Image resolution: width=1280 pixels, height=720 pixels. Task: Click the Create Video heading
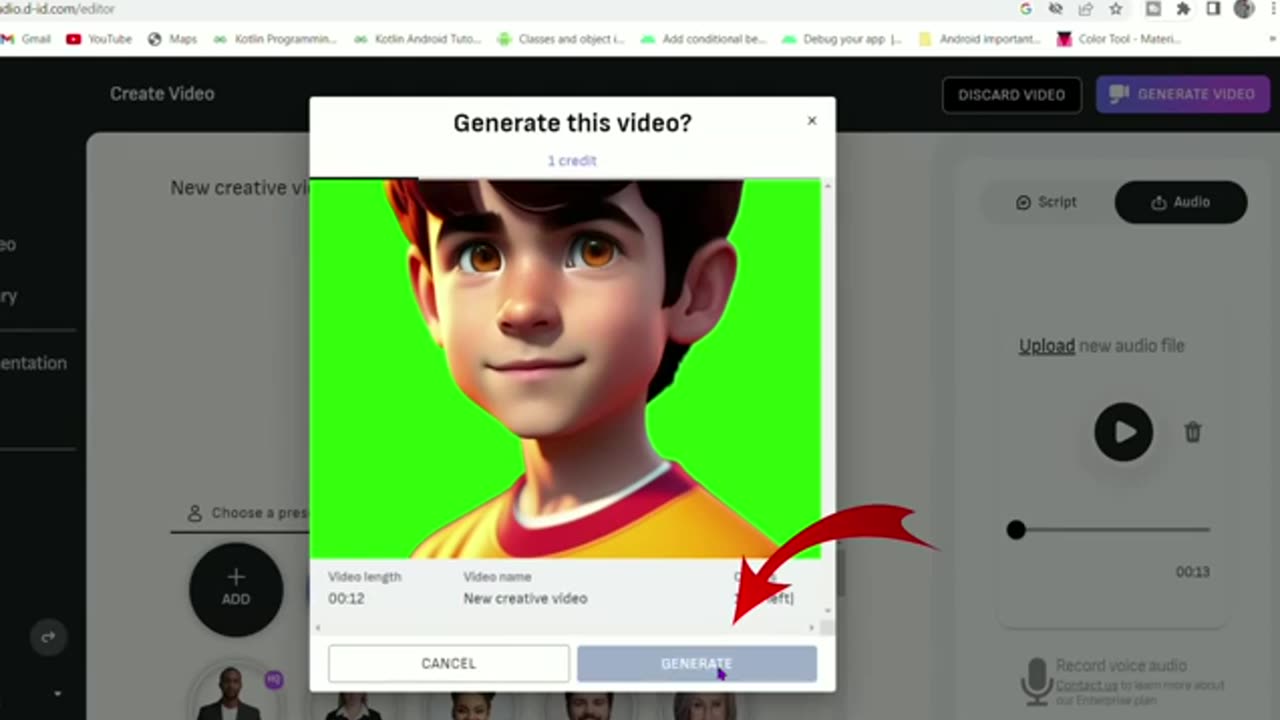click(x=162, y=94)
